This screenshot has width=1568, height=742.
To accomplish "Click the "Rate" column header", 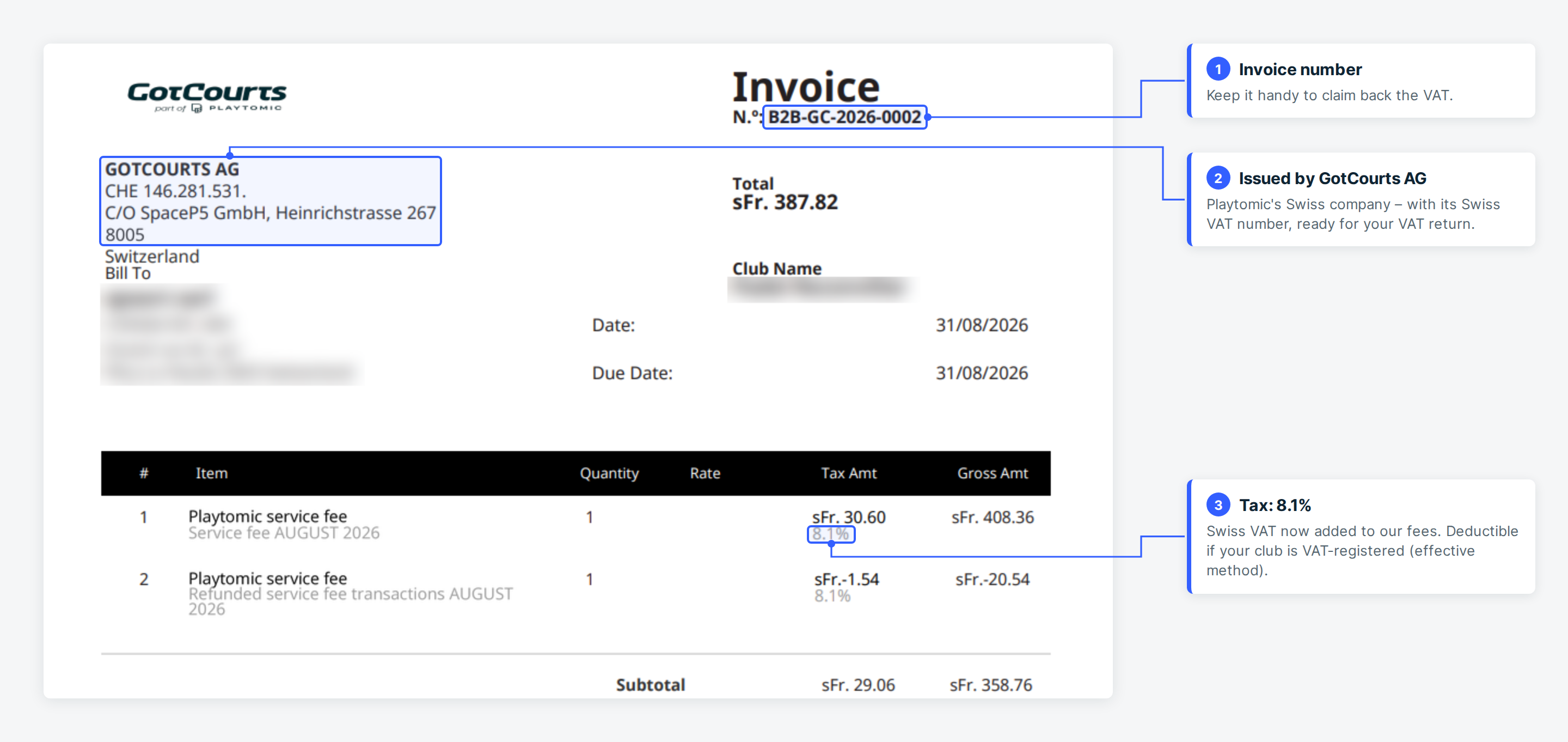I will [x=705, y=473].
